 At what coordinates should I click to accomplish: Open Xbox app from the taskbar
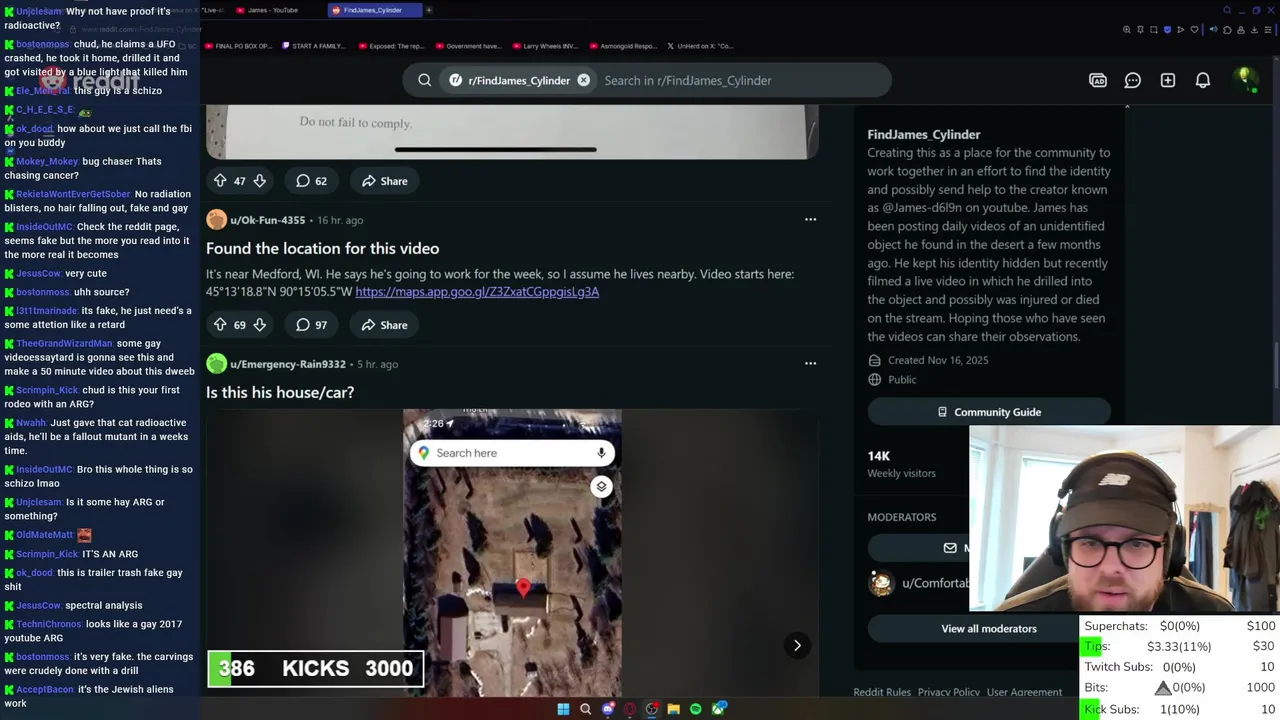pos(719,709)
